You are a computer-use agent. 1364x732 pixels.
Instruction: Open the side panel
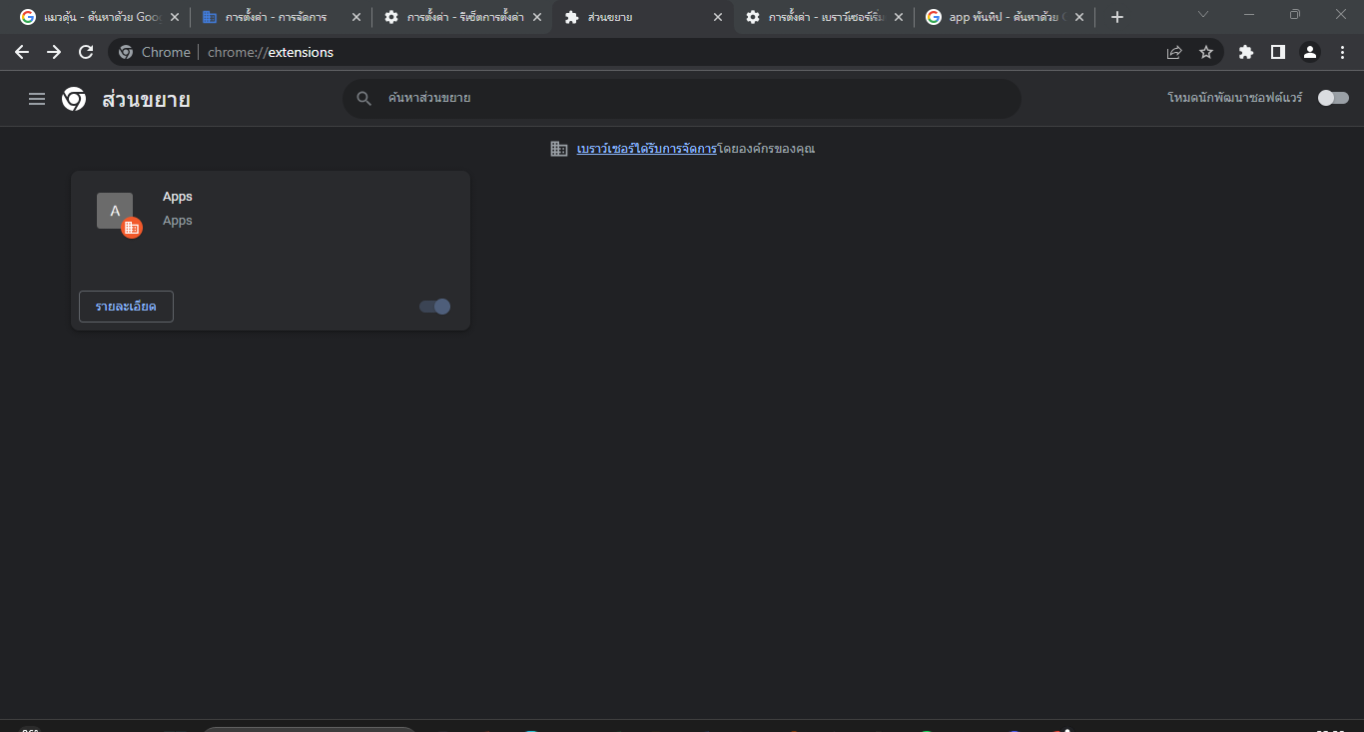(x=1278, y=52)
